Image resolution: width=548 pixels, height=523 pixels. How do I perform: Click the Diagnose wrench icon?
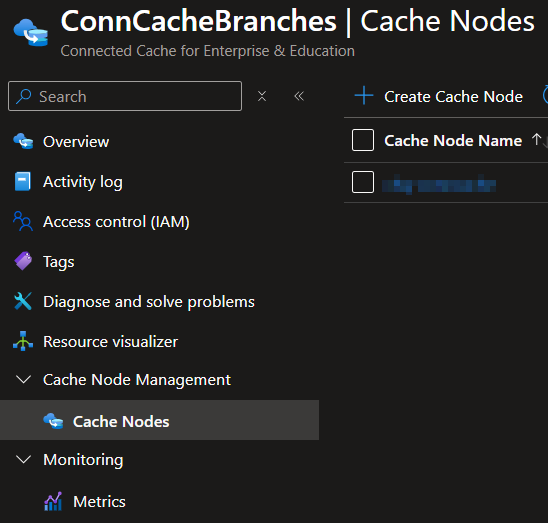click(23, 301)
